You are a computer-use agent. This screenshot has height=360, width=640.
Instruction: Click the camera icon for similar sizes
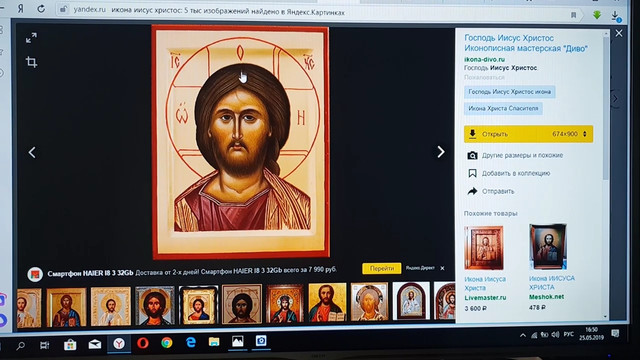click(472, 156)
